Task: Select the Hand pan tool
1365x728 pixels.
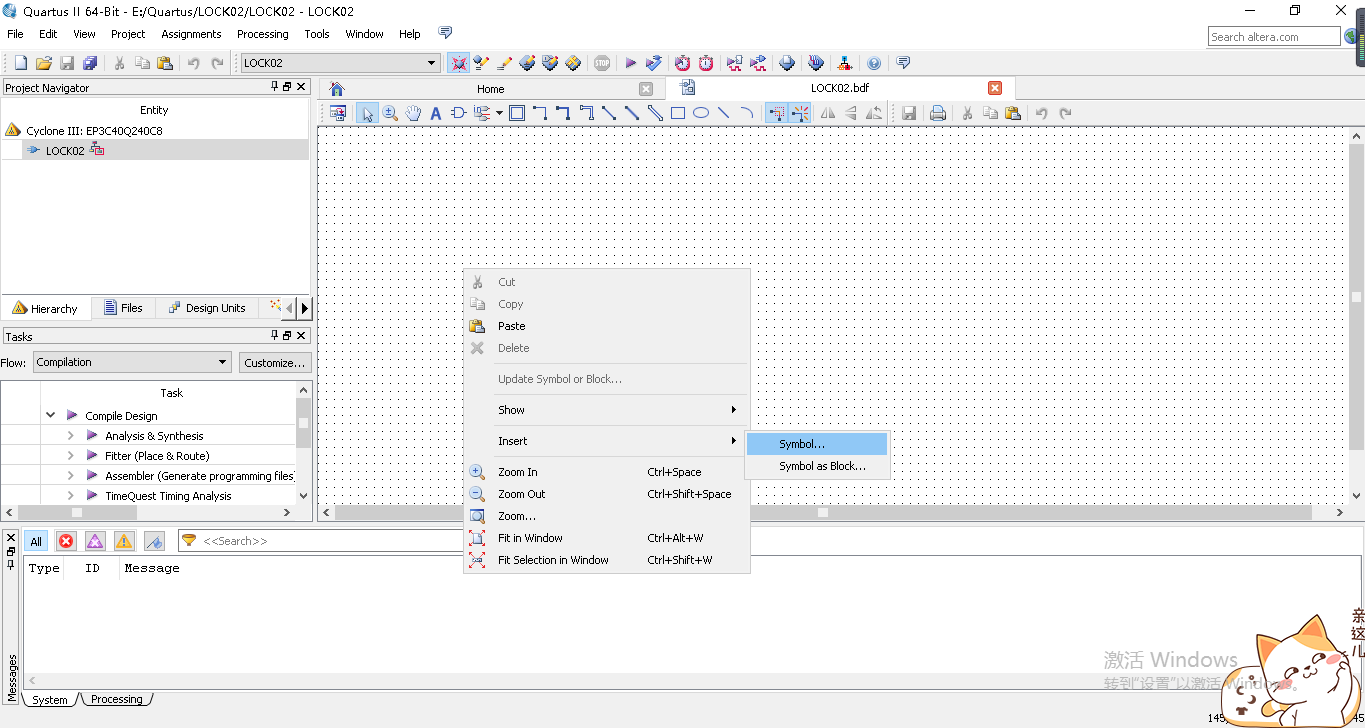Action: coord(413,113)
